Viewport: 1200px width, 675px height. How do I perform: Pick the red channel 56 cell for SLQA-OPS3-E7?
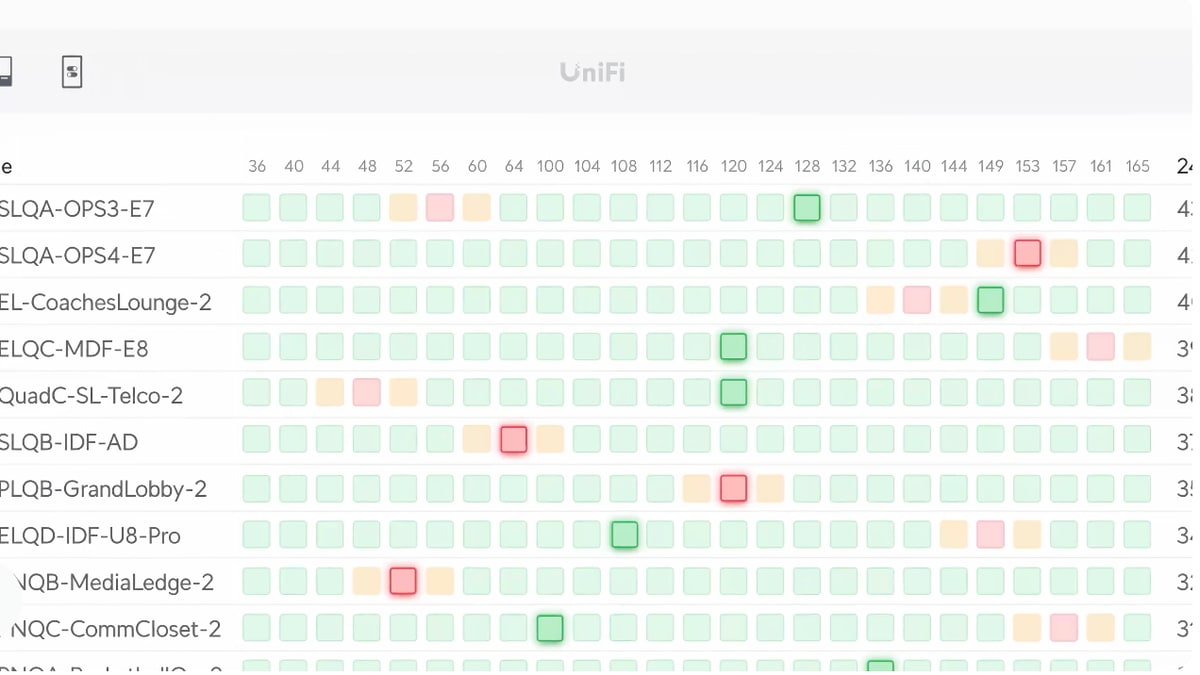440,208
